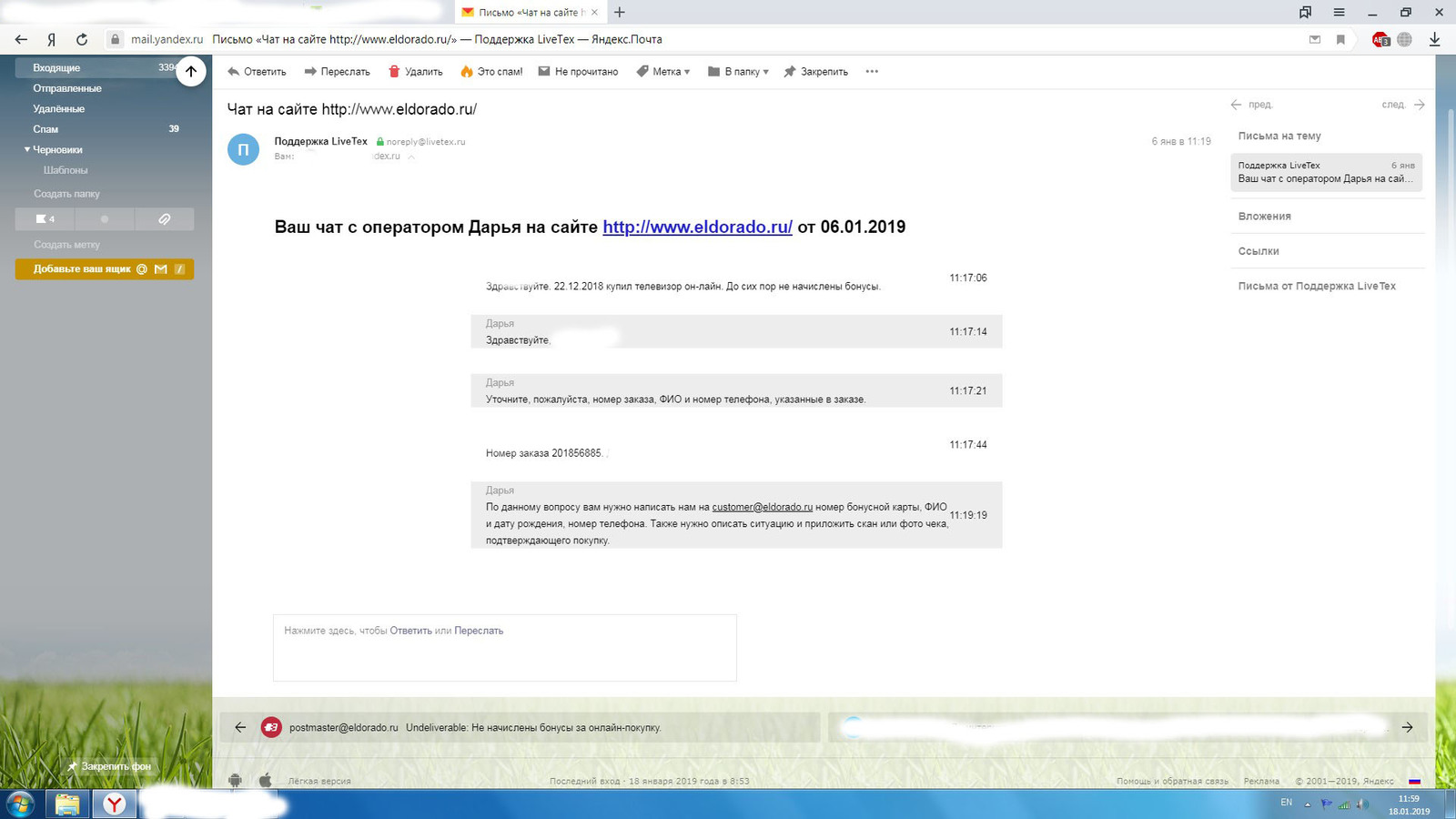Expand Письма на тему section
The height and width of the screenshot is (819, 1456).
point(1279,136)
